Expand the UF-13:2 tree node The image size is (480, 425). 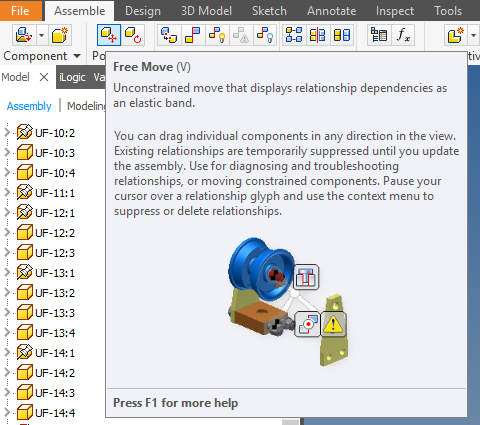pyautogui.click(x=7, y=292)
